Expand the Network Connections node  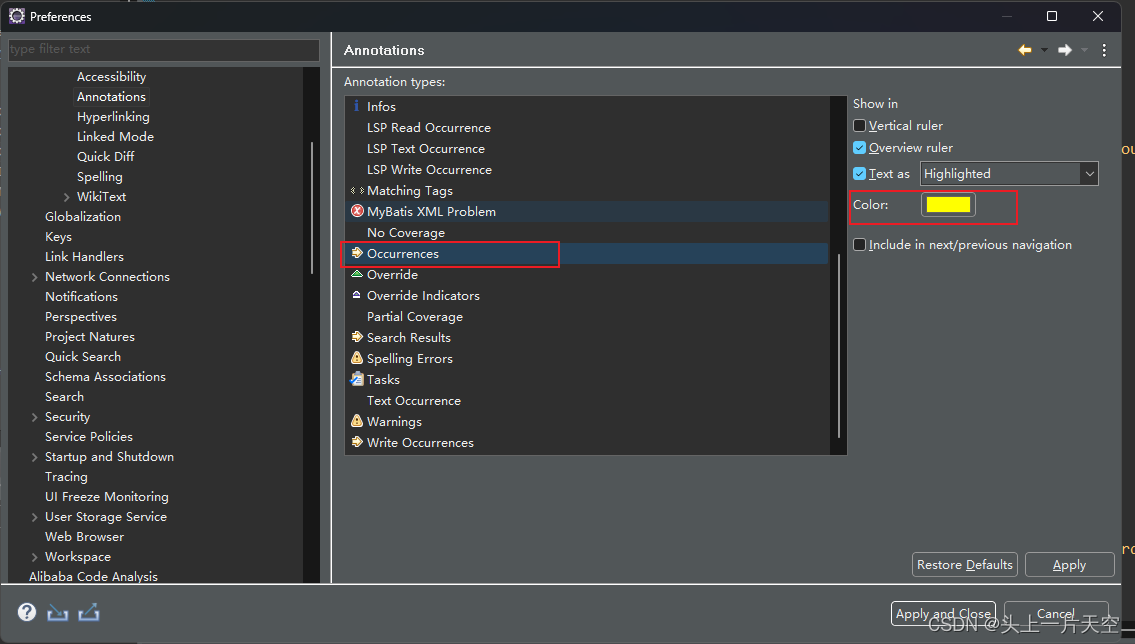click(35, 276)
